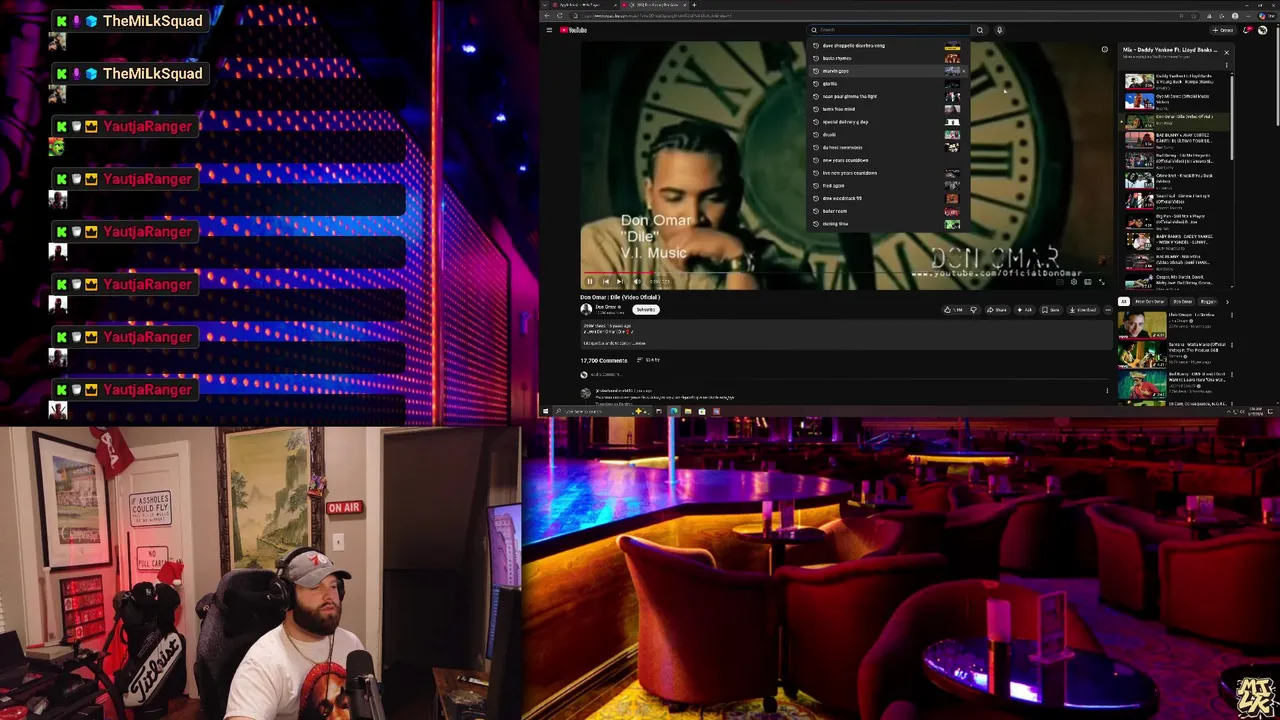Open YouTube notifications bell
1280x720 pixels.
(1247, 30)
